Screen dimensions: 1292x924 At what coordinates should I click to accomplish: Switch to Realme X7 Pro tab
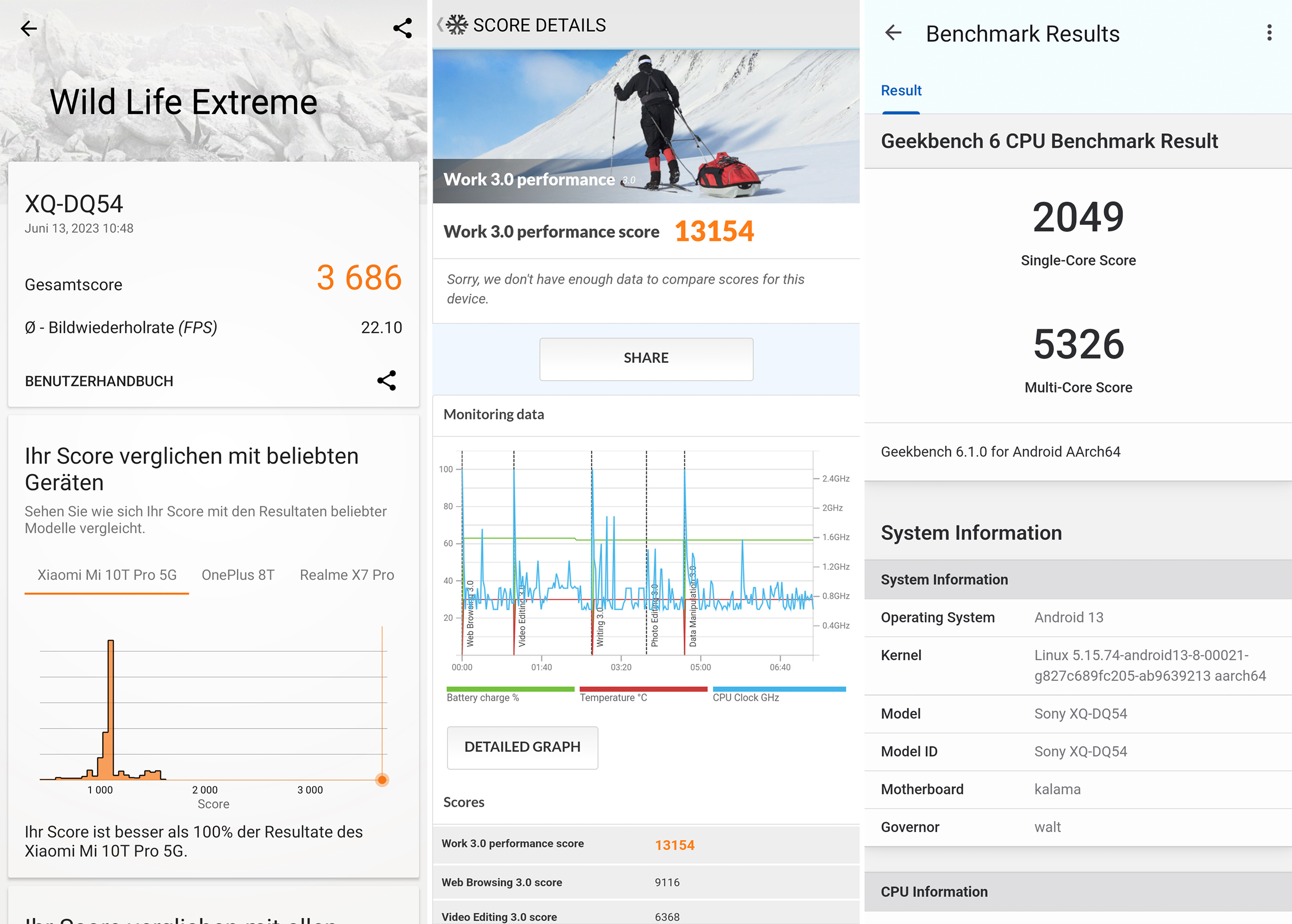pos(347,575)
